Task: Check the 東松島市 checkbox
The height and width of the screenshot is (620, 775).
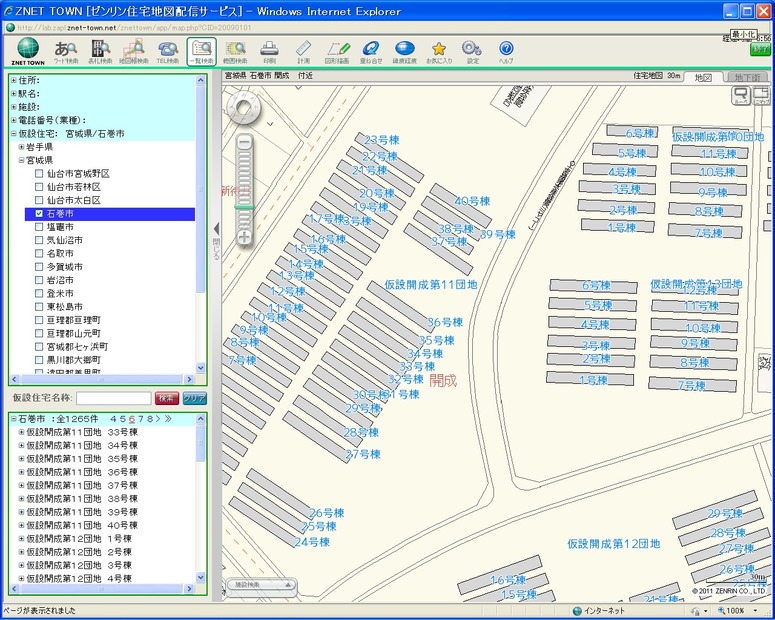Action: (39, 307)
